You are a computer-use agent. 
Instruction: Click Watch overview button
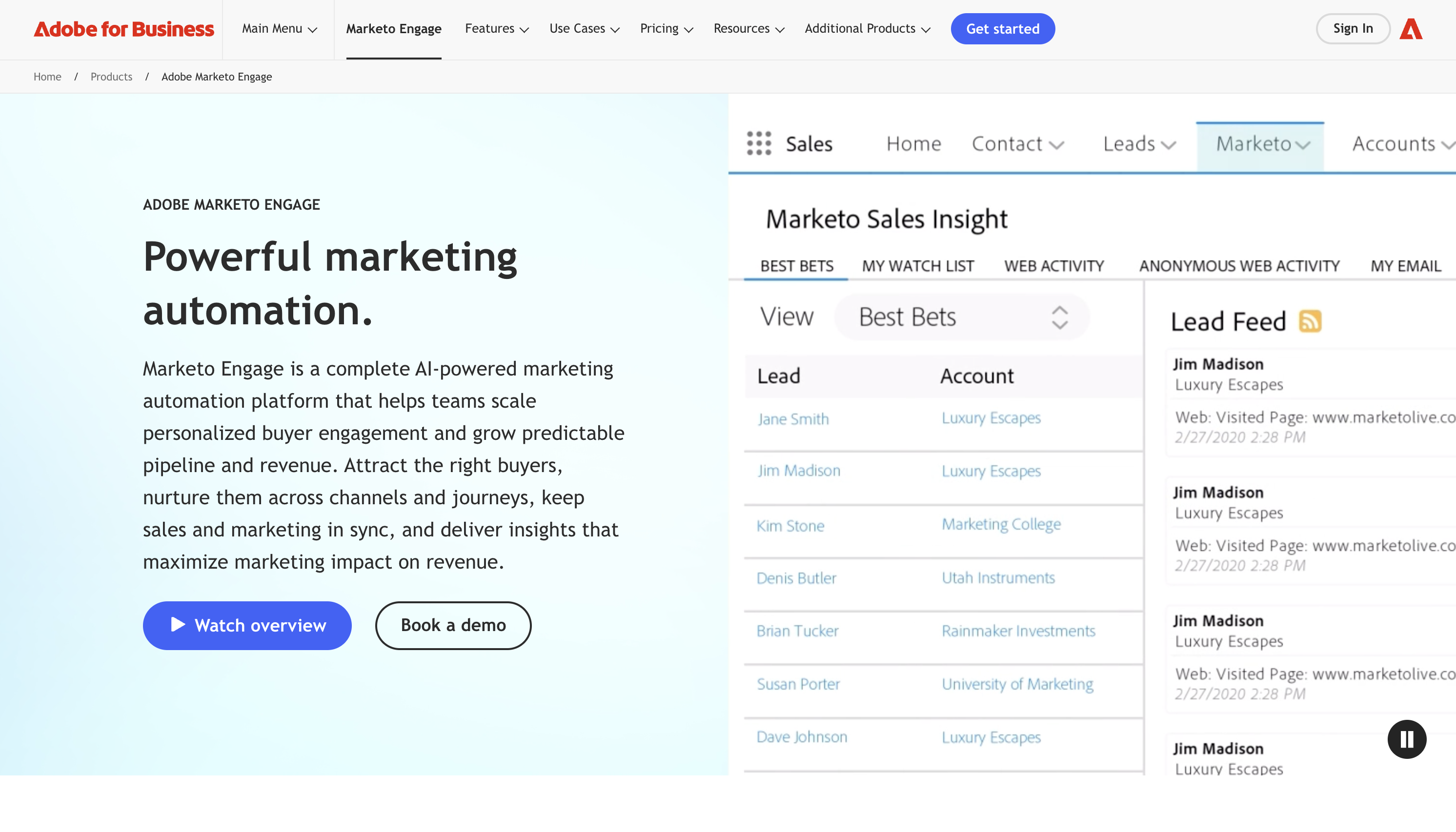point(247,625)
